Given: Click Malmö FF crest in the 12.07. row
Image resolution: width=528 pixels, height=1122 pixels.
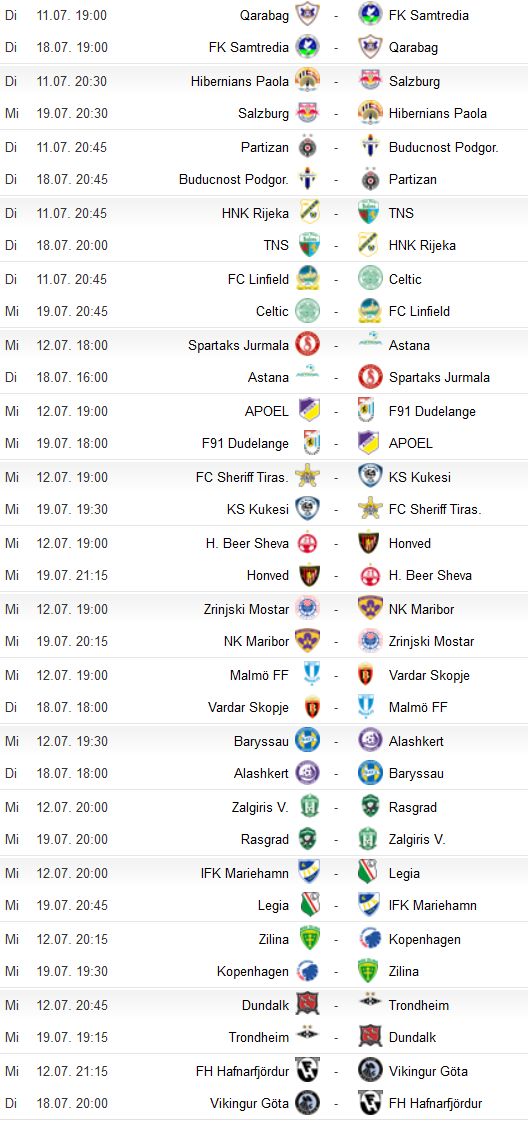Looking at the screenshot, I should 308,674.
